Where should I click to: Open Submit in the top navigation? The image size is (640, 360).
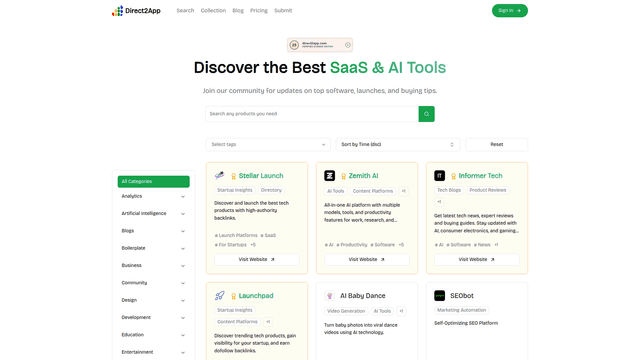click(283, 11)
